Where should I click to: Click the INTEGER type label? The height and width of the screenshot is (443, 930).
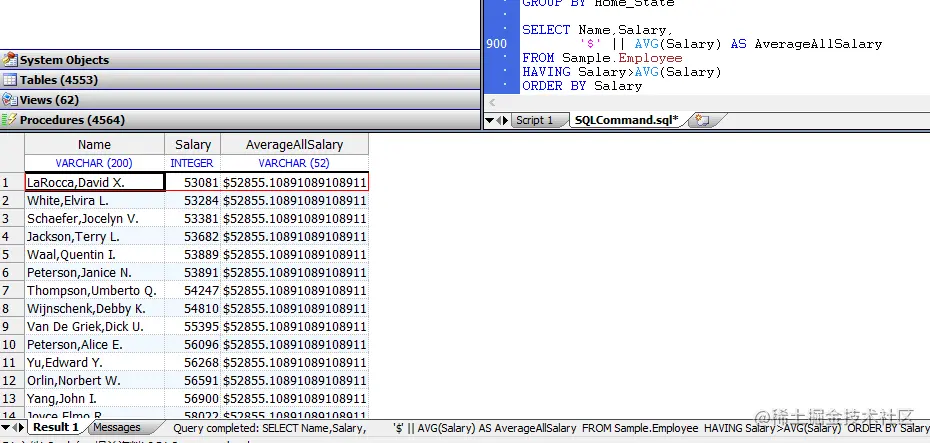[192, 163]
